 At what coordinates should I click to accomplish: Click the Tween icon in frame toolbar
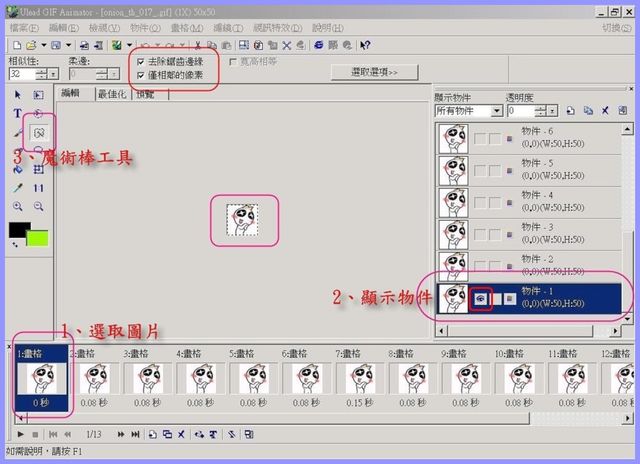pos(199,435)
